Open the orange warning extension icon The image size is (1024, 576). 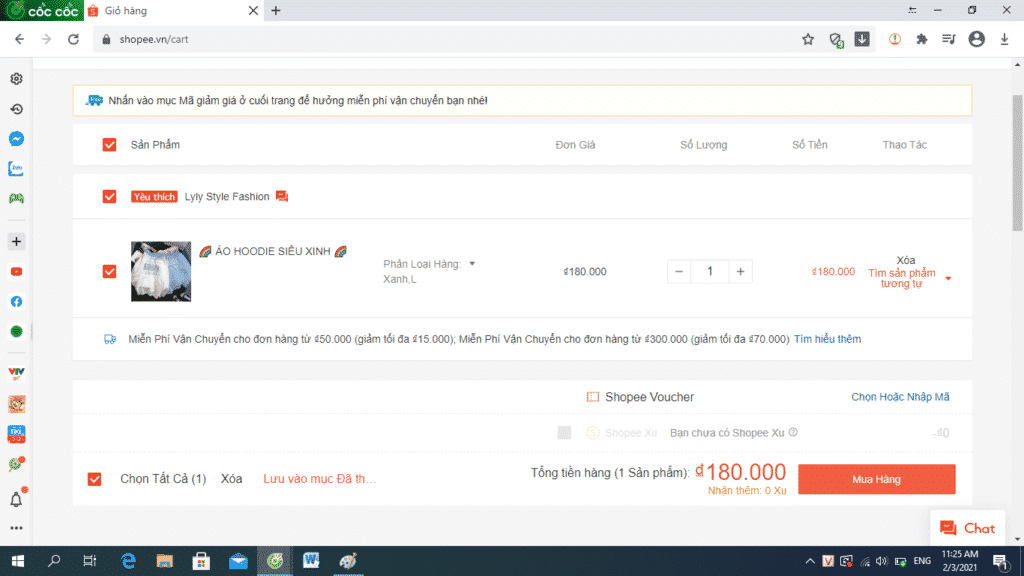click(895, 39)
